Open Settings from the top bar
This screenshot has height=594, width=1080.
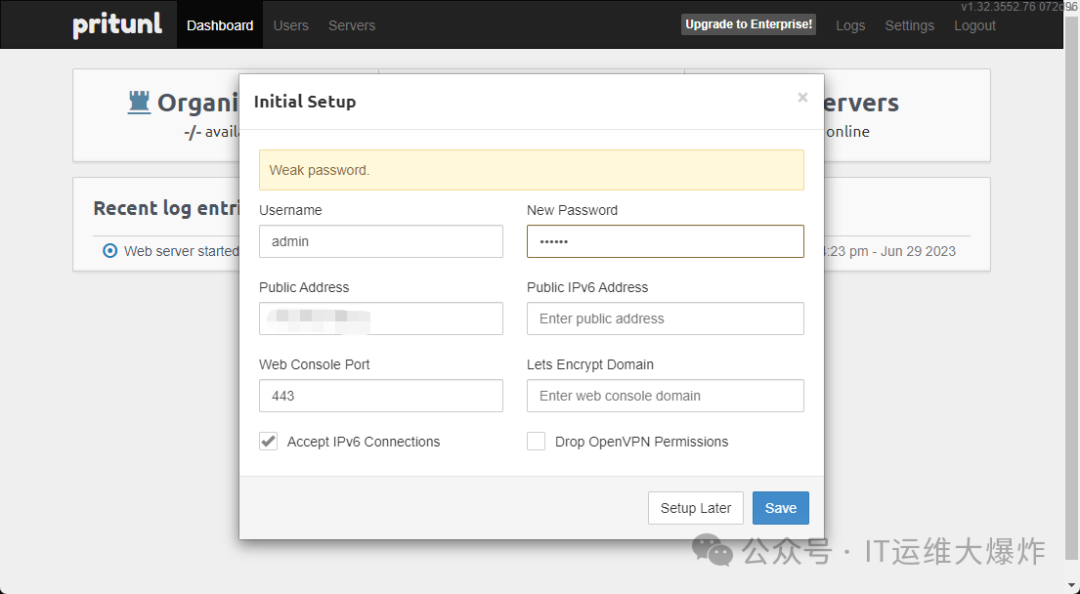click(909, 25)
